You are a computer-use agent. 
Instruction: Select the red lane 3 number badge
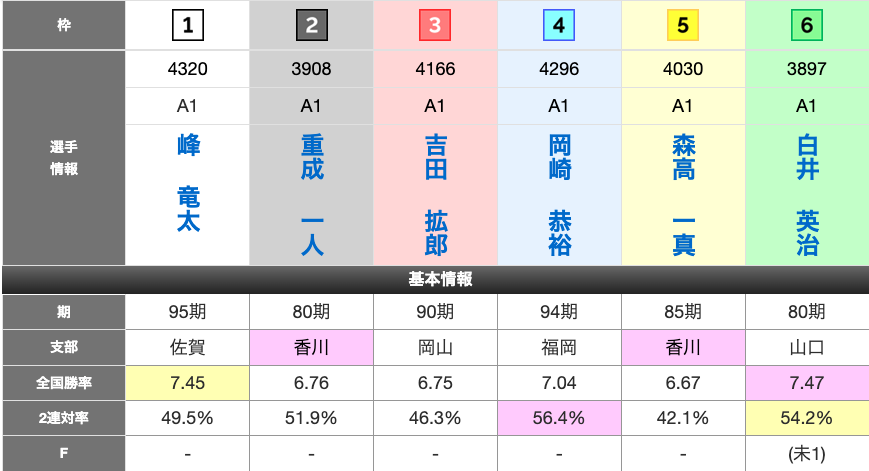(435, 26)
